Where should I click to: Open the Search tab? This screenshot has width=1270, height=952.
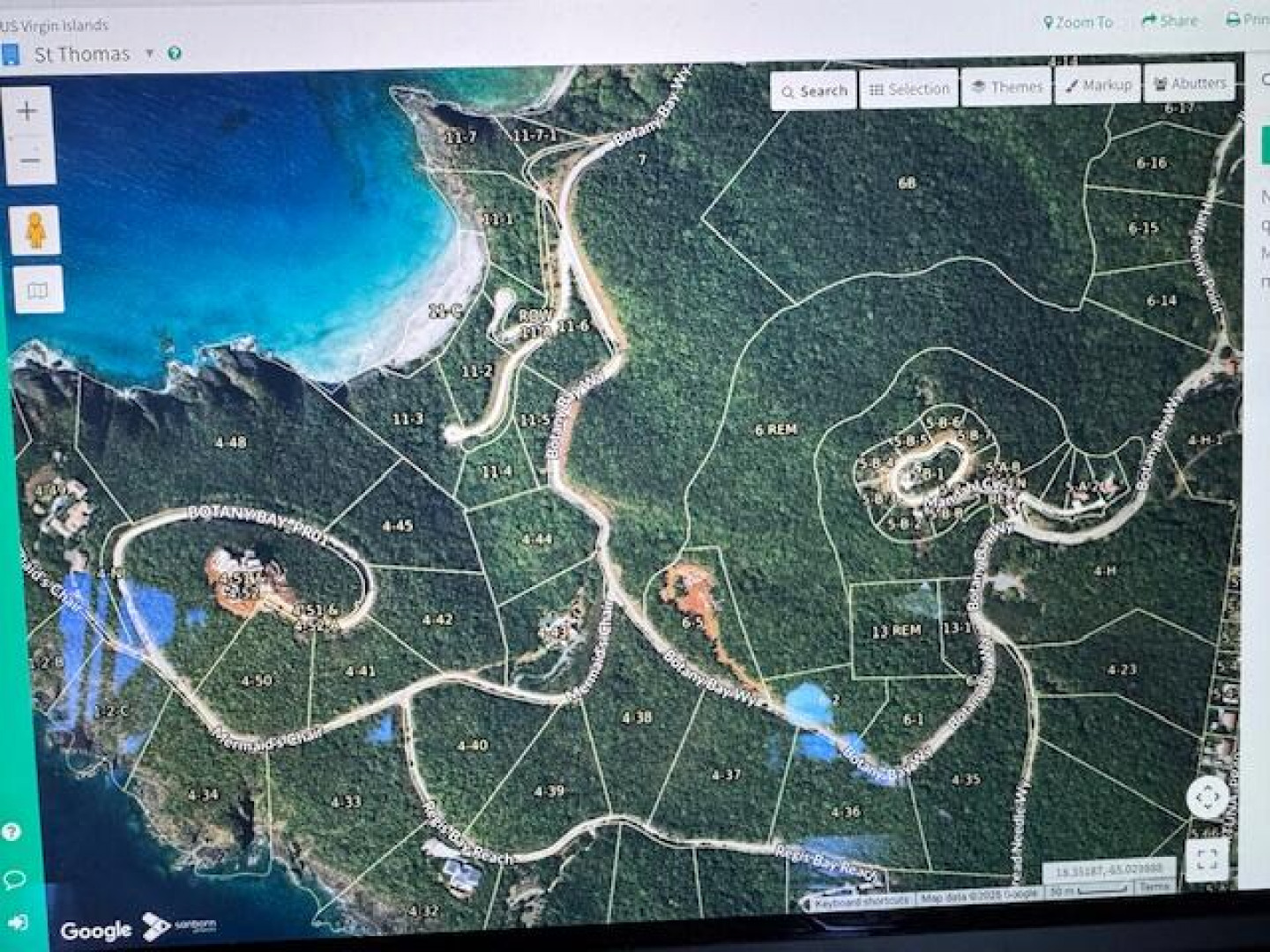[x=813, y=91]
